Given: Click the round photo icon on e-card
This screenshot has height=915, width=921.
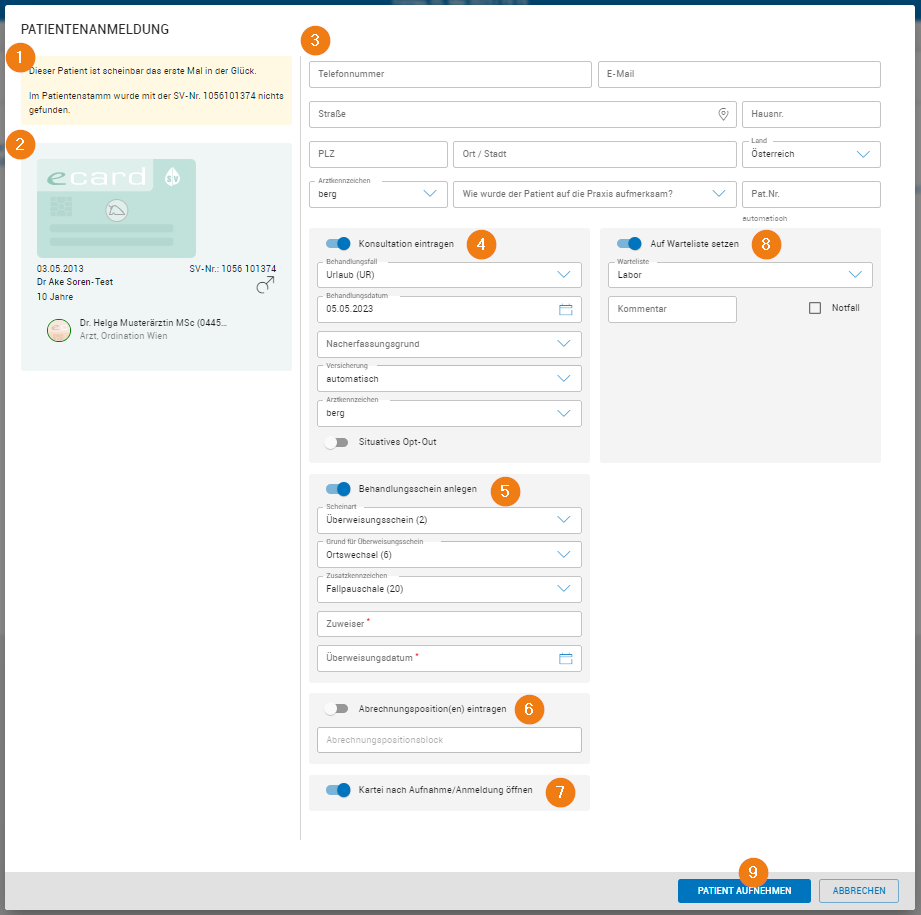Looking at the screenshot, I should (x=116, y=210).
